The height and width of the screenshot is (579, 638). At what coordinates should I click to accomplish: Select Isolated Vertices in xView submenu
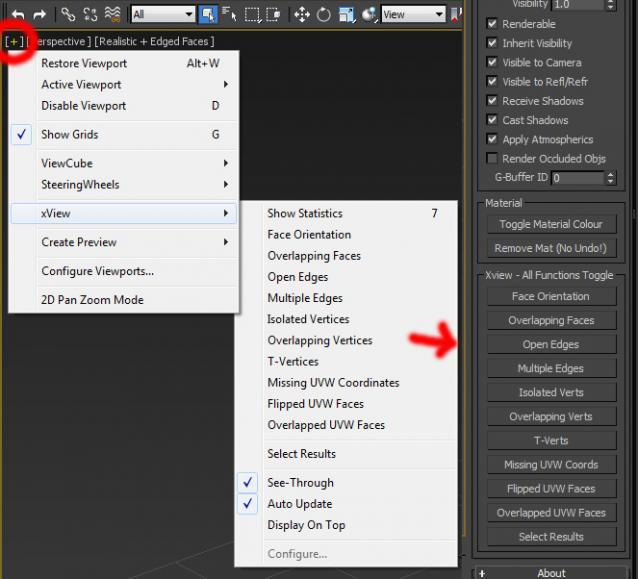click(x=346, y=319)
